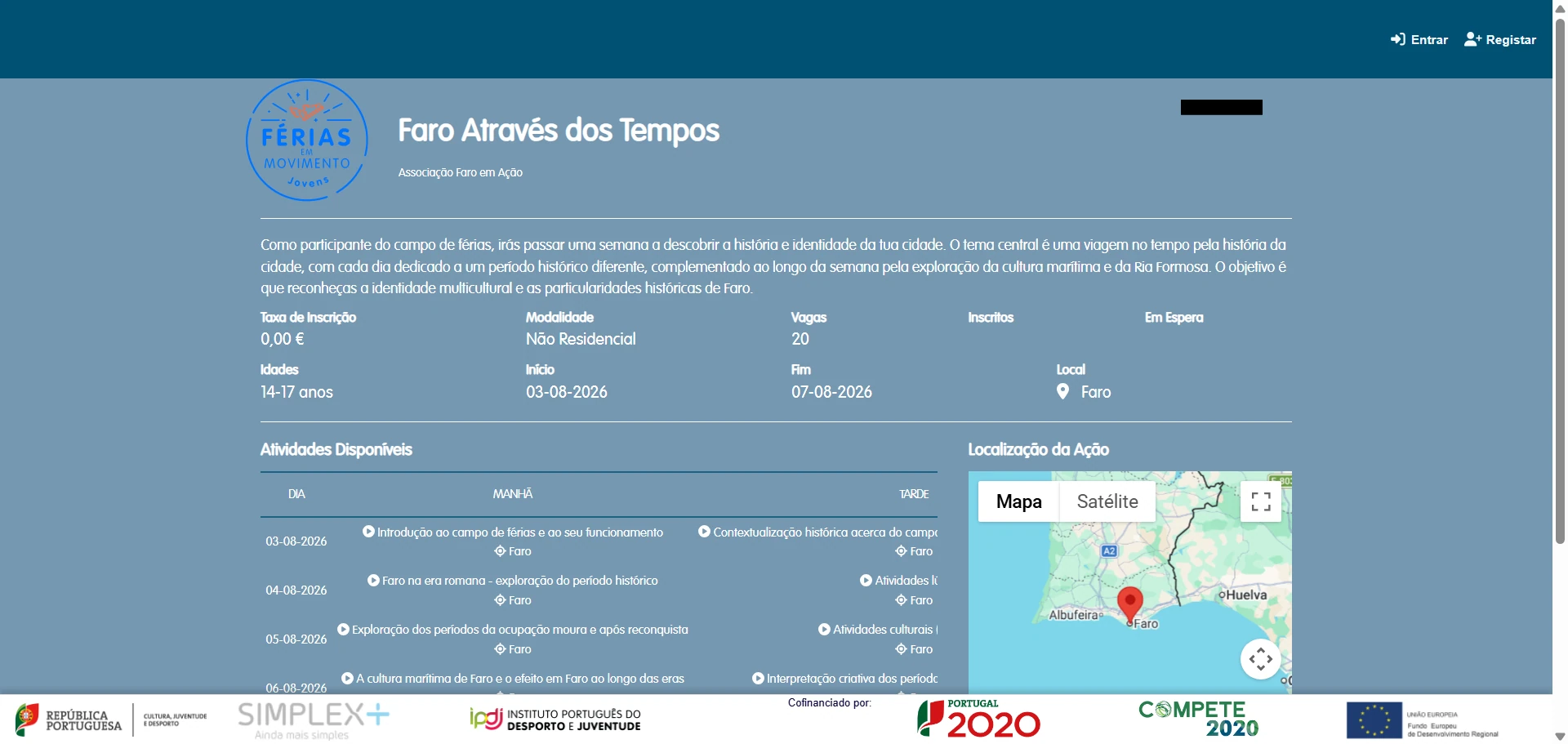Click the Férias em Movimento logo

[x=306, y=140]
